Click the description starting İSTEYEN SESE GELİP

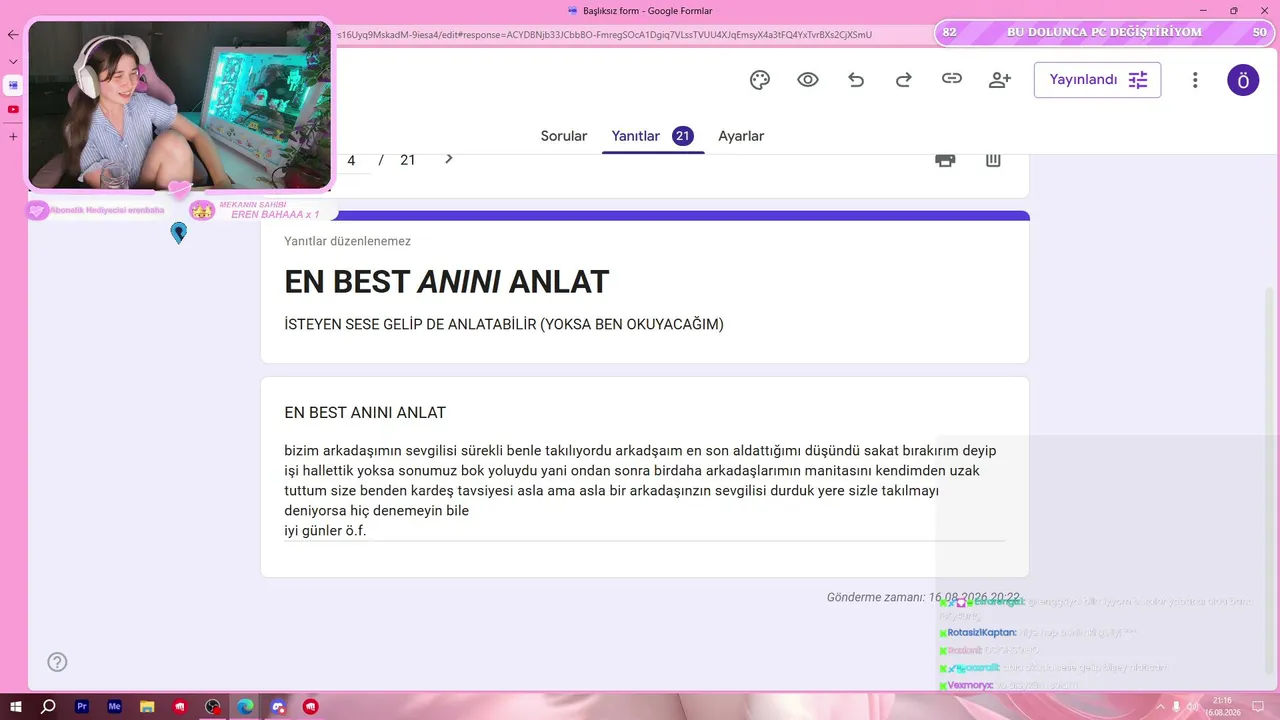coord(504,324)
